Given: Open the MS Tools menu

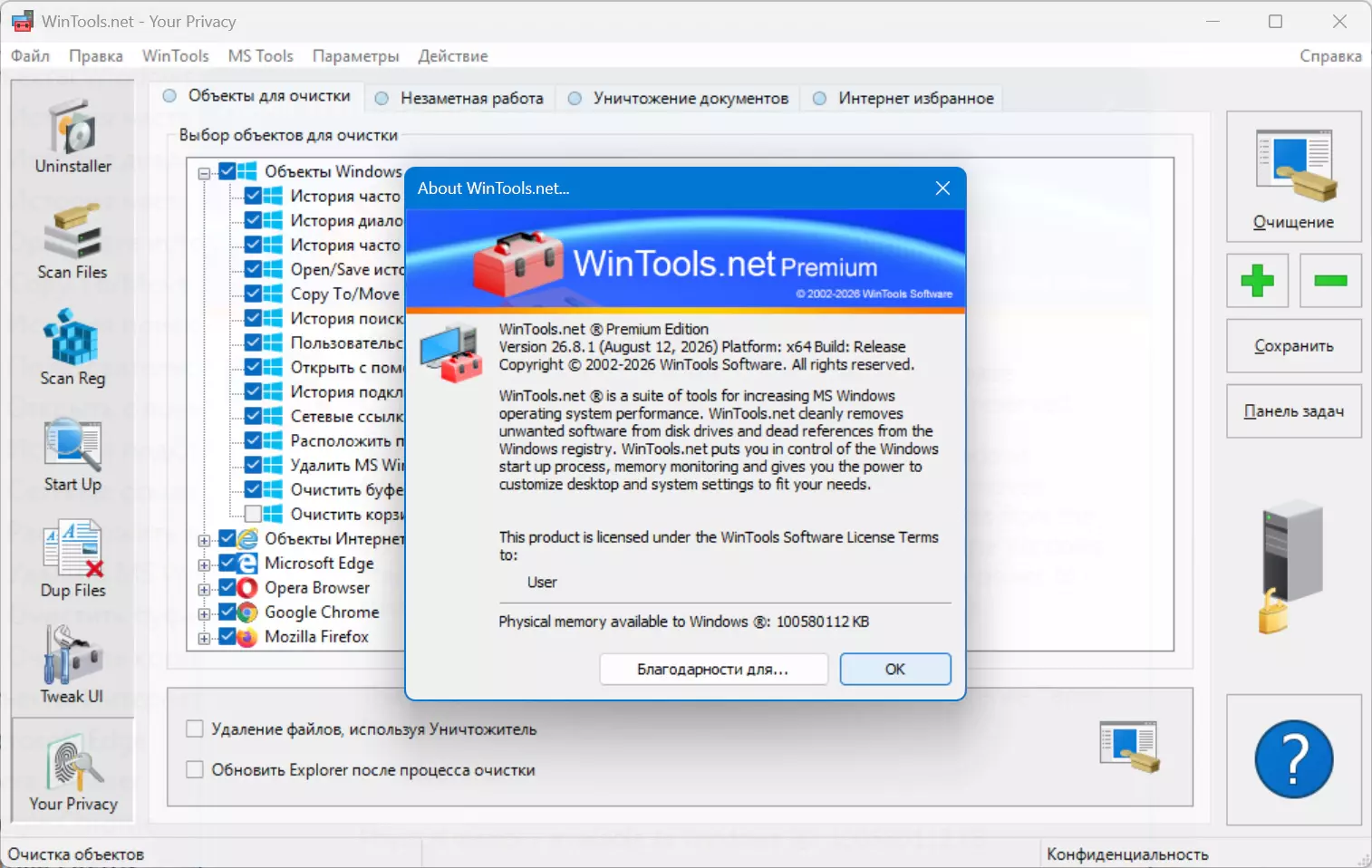Looking at the screenshot, I should point(261,56).
